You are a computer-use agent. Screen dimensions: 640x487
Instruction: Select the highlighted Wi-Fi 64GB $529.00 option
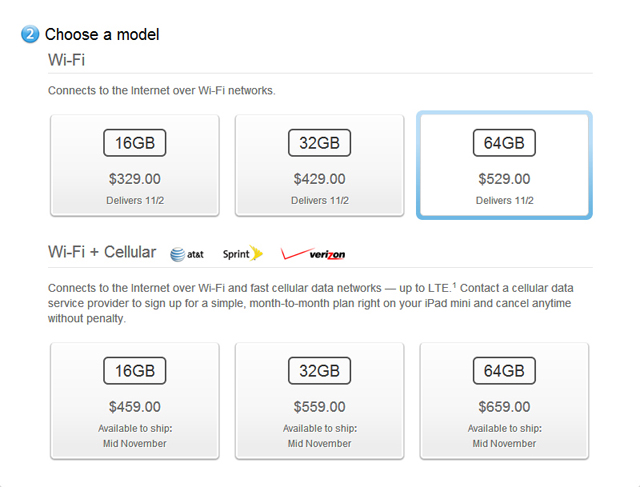(504, 165)
